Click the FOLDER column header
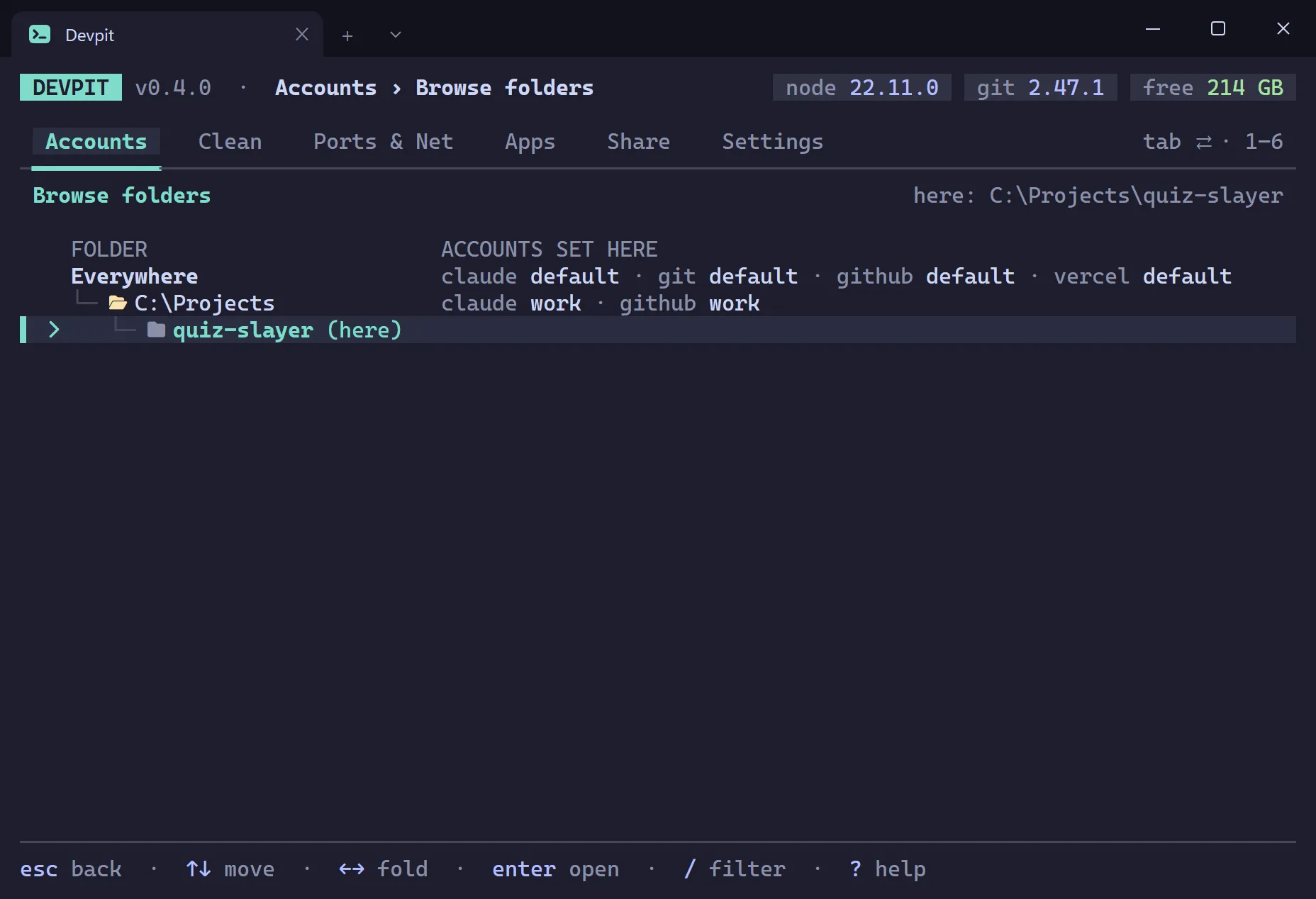This screenshot has width=1316, height=899. (109, 249)
